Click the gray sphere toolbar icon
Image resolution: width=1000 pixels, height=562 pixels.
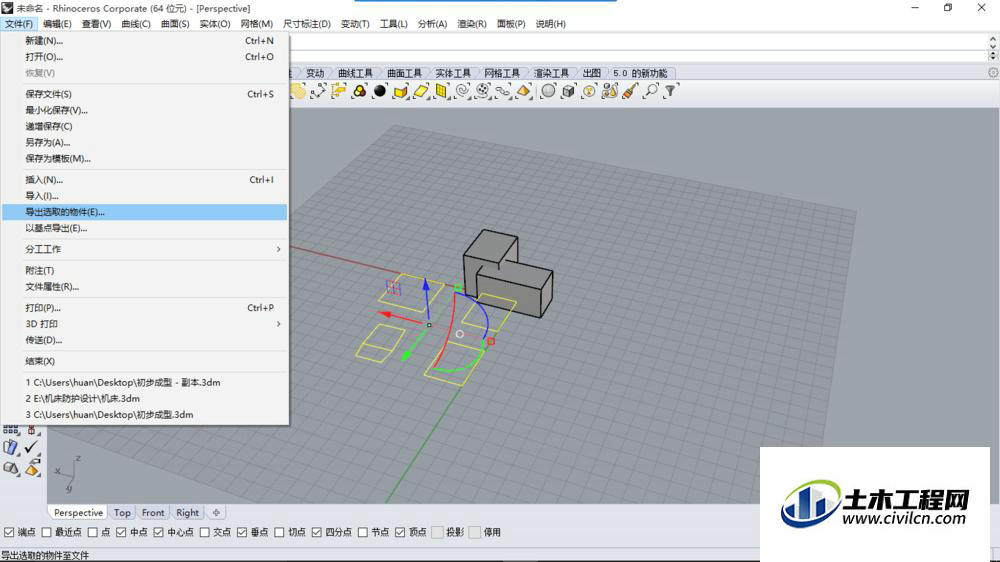tap(548, 91)
